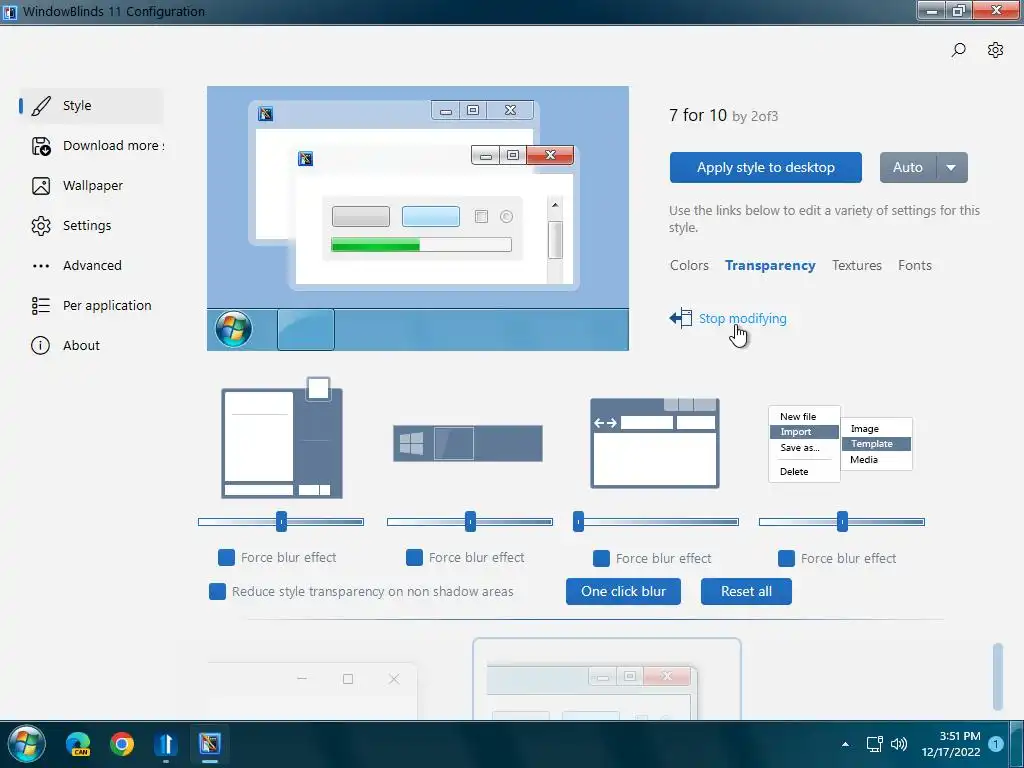Click the author name 2of3
1024x768 pixels.
764,117
